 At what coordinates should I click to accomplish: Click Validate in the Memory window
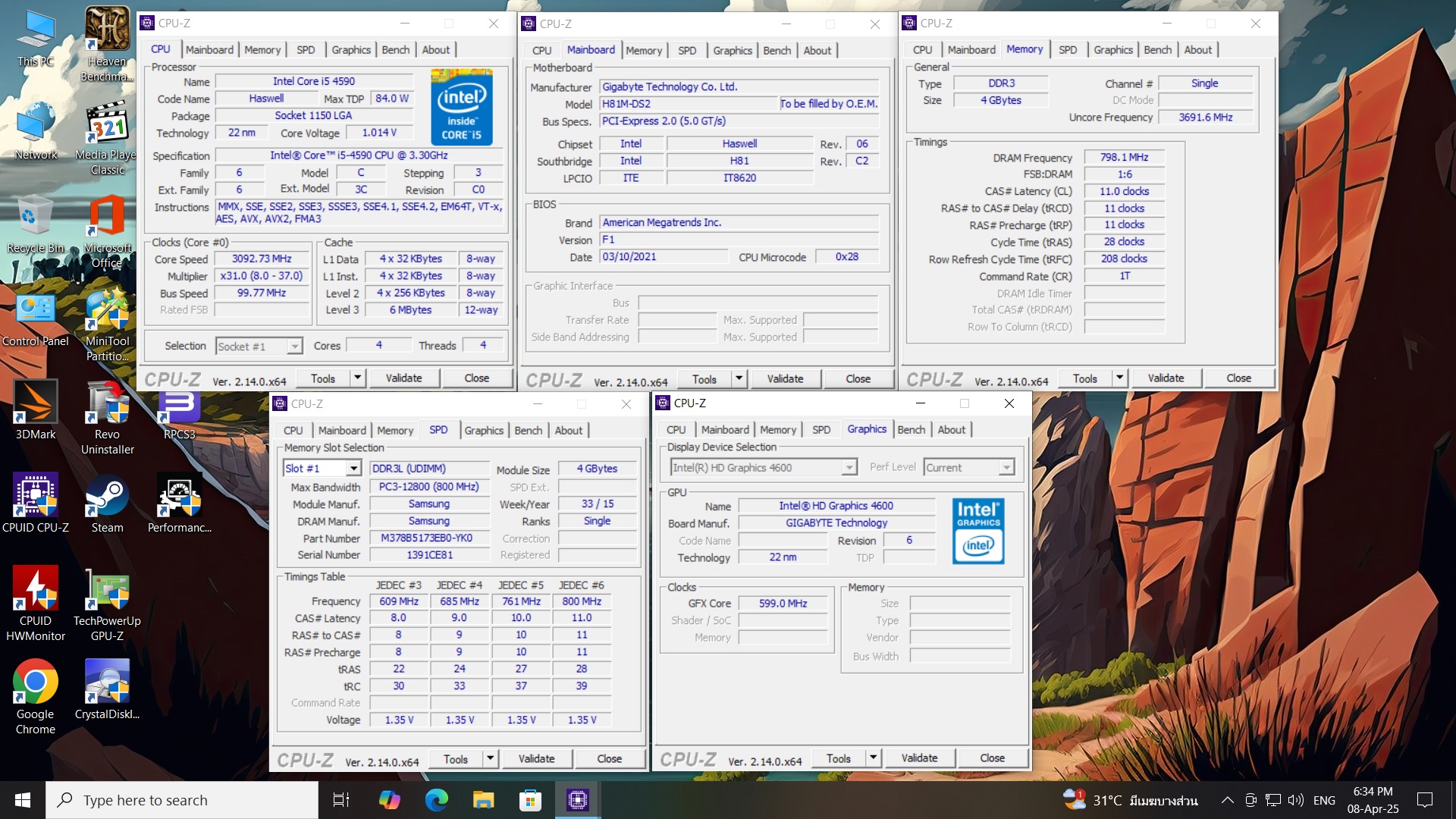1166,378
